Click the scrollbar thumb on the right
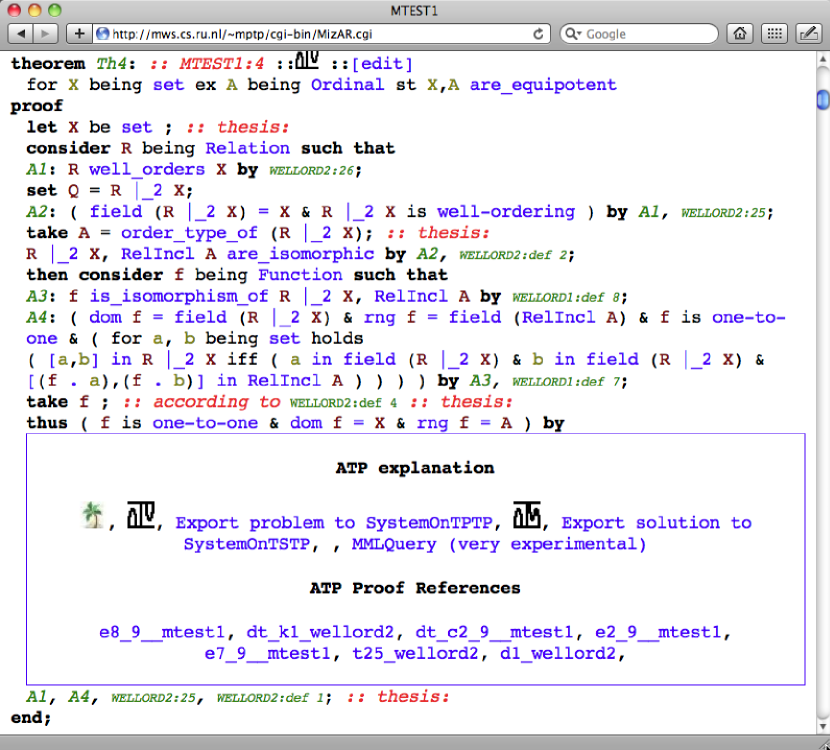 tap(823, 100)
